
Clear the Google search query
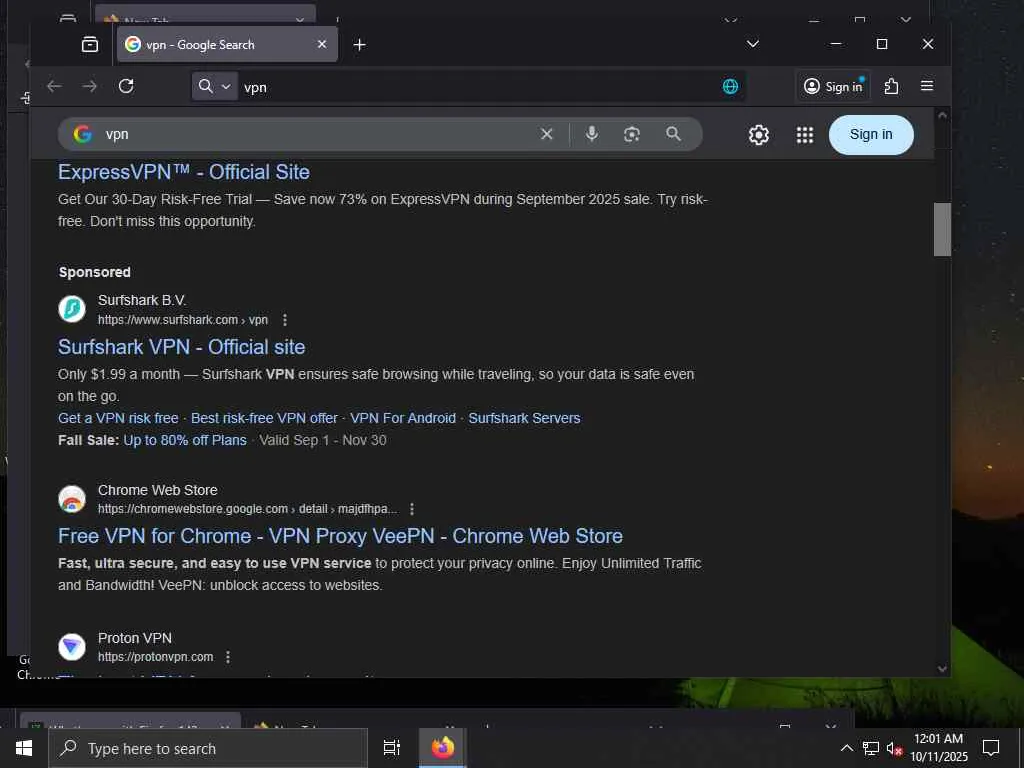(547, 134)
